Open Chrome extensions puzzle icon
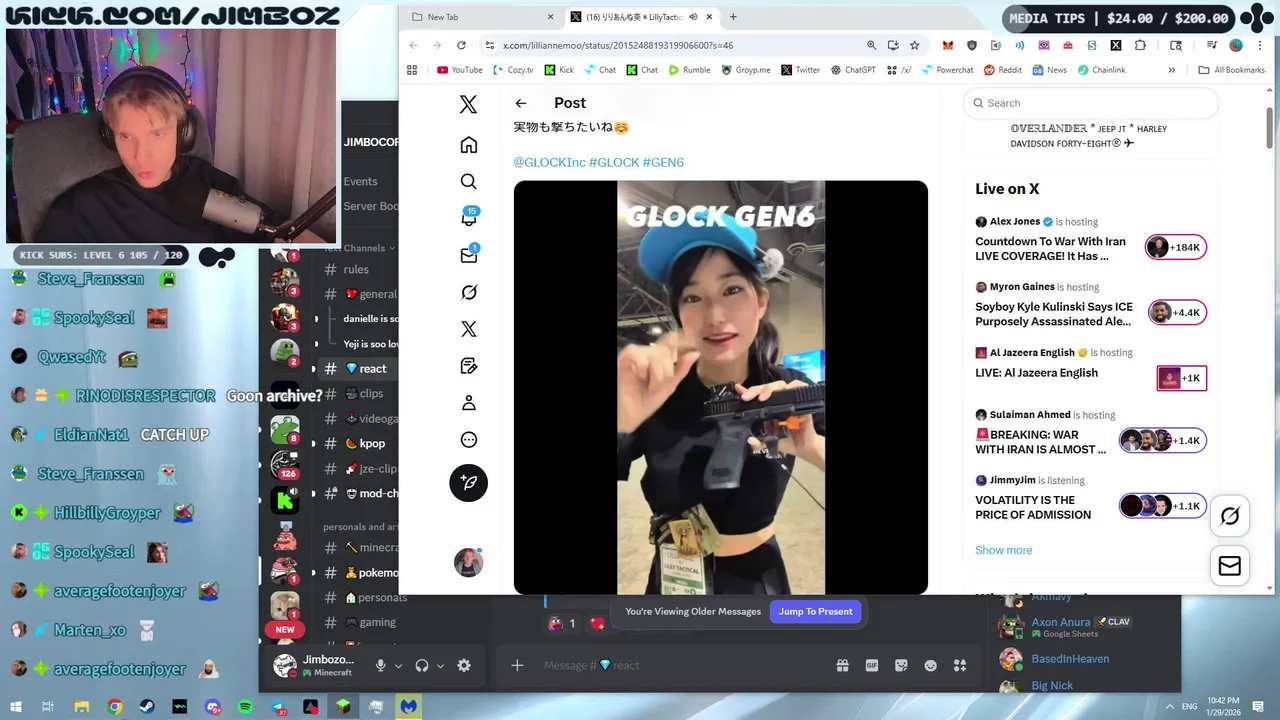Screen dimensions: 1280x720 tap(1140, 45)
